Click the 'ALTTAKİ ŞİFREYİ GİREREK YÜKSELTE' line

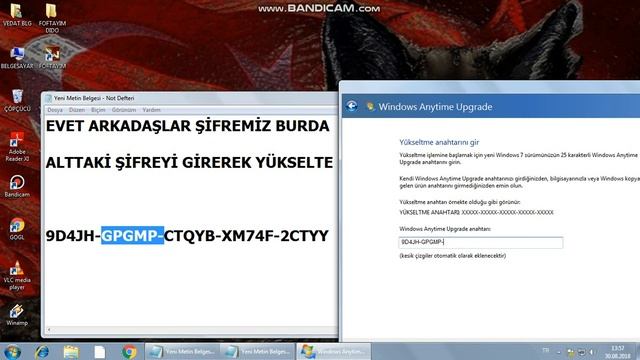pyautogui.click(x=189, y=162)
